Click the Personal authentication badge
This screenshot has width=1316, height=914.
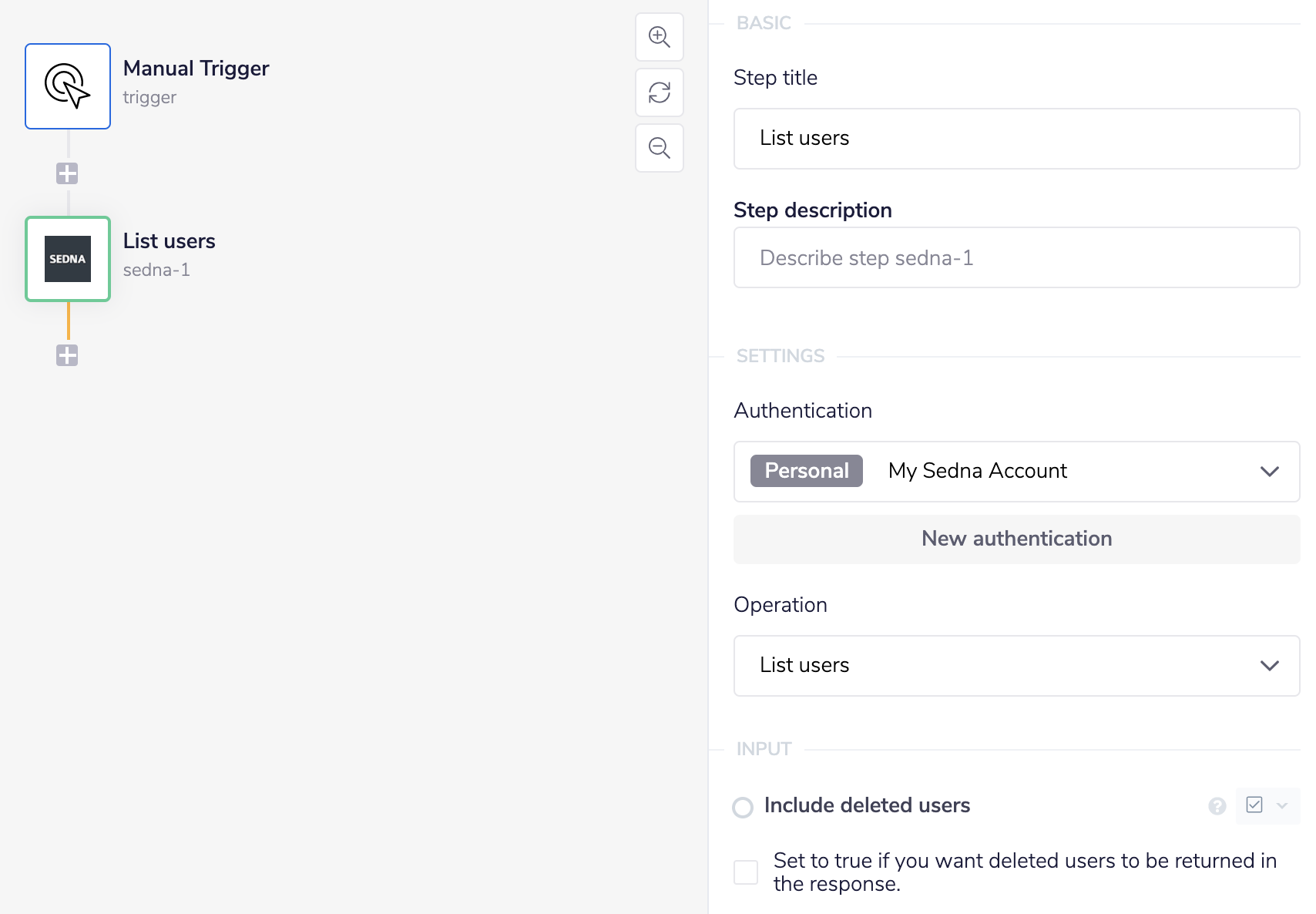807,471
